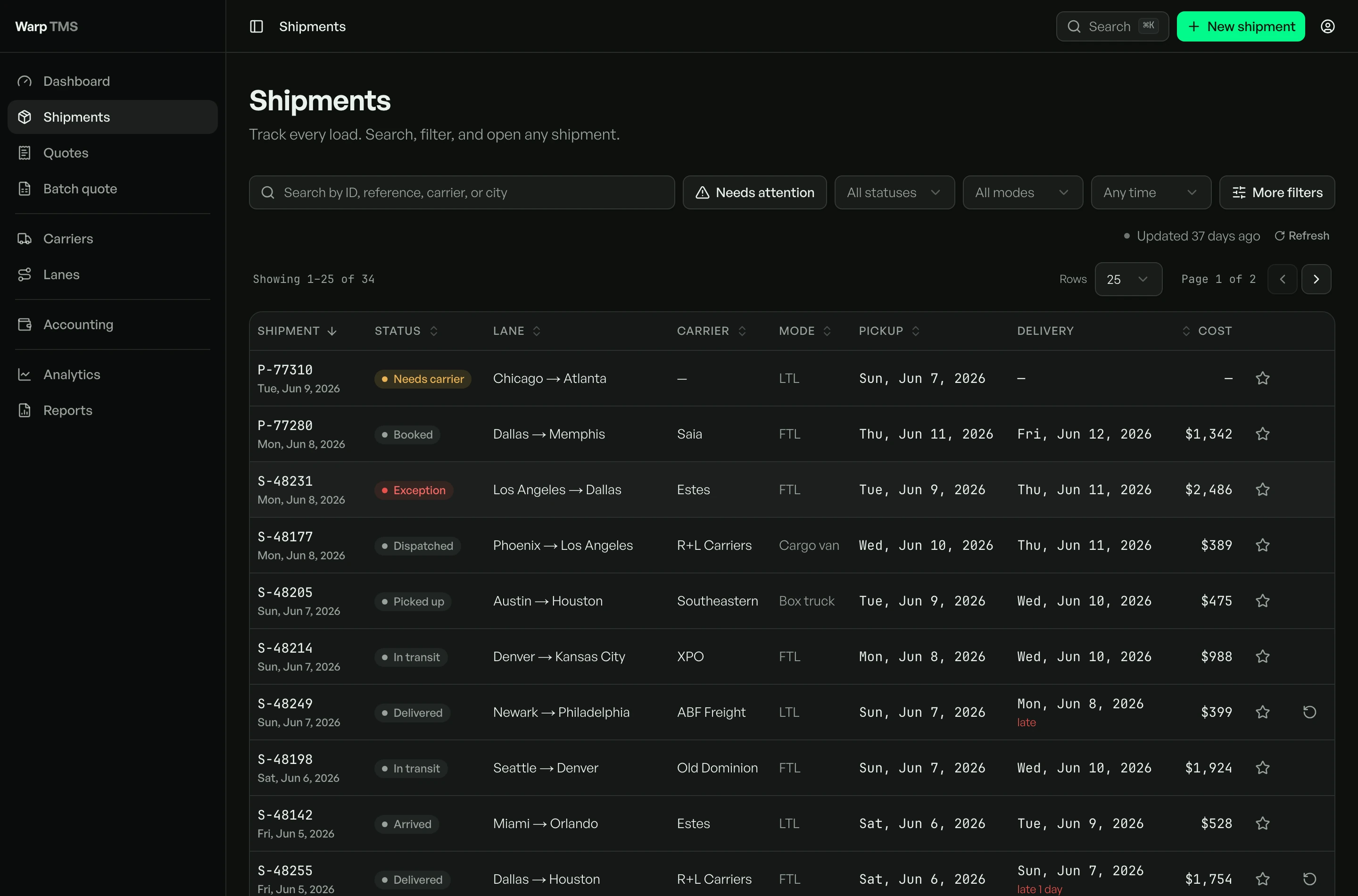Open Analytics in the sidebar
This screenshot has width=1358, height=896.
tap(113, 374)
